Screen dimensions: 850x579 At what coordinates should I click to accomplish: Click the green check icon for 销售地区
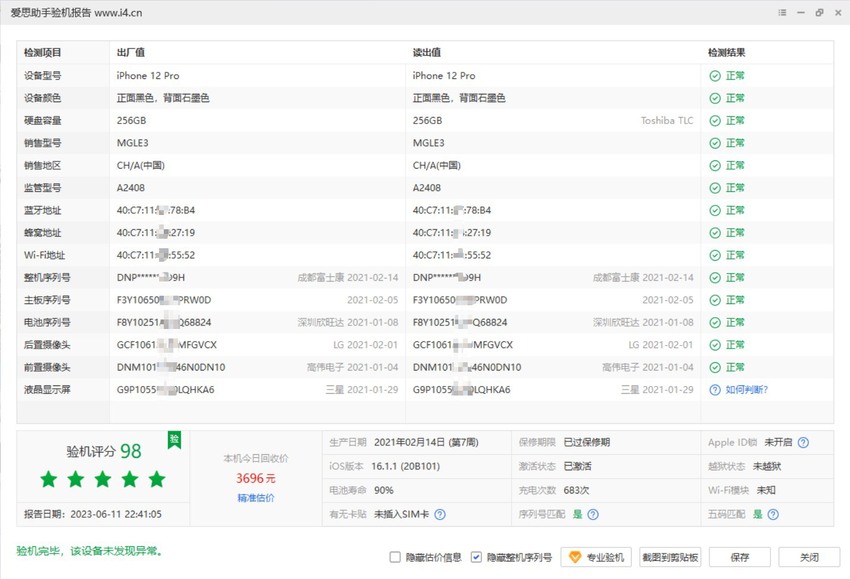715,166
